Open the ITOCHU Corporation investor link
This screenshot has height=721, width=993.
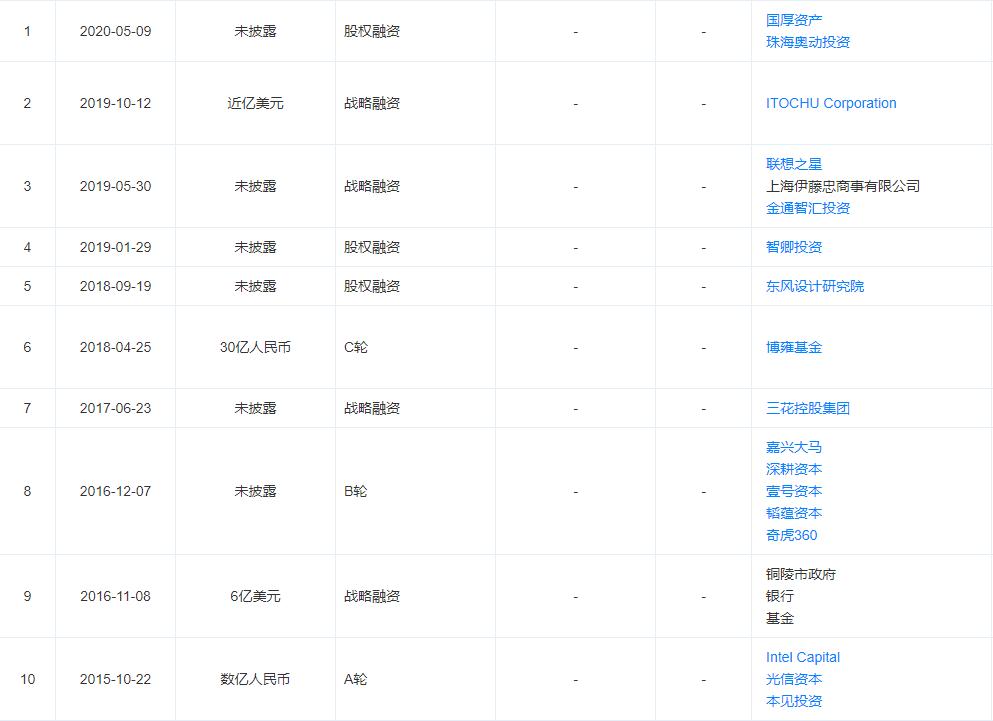[831, 103]
